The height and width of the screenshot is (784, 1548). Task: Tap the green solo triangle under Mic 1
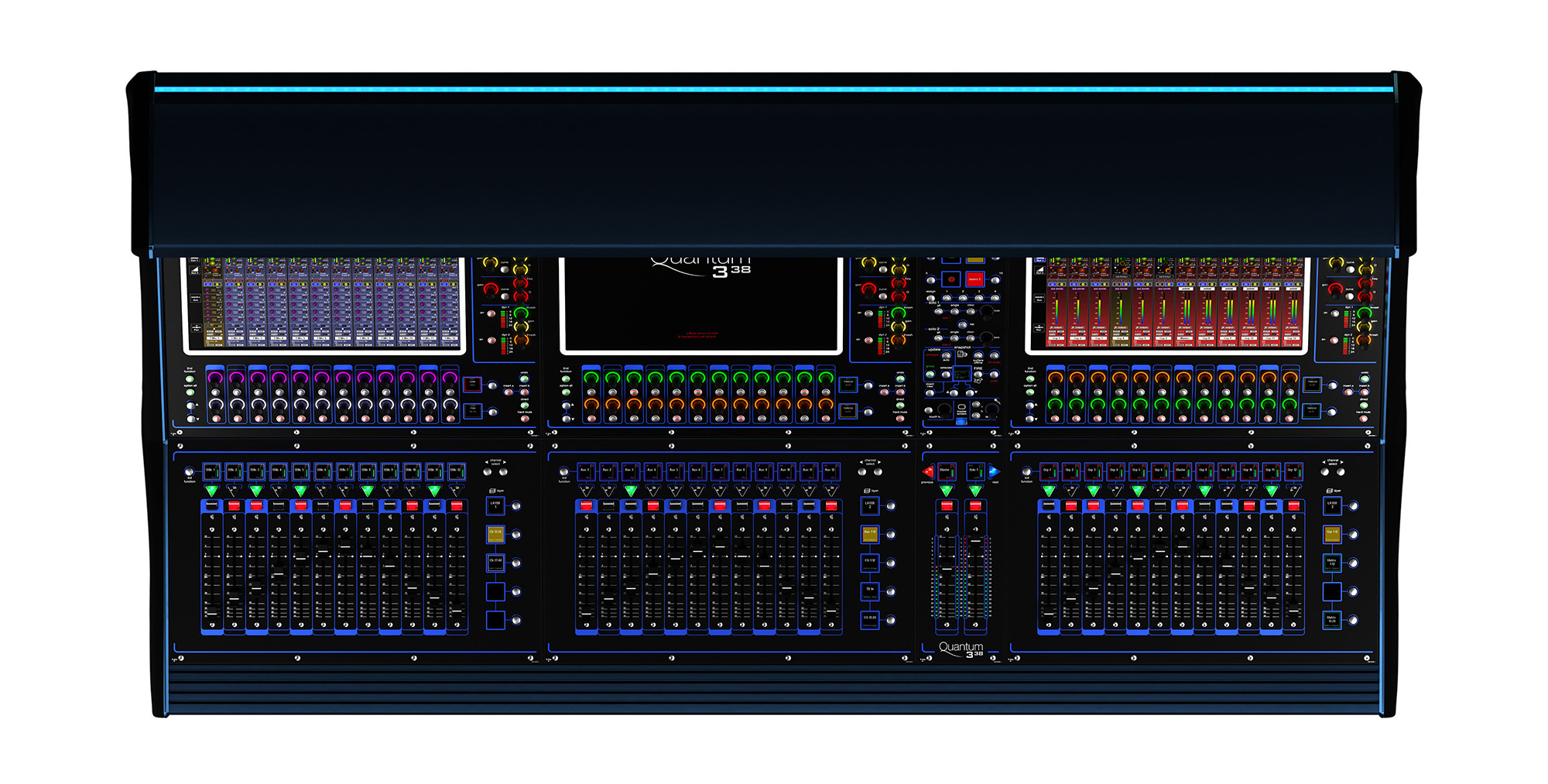click(211, 491)
